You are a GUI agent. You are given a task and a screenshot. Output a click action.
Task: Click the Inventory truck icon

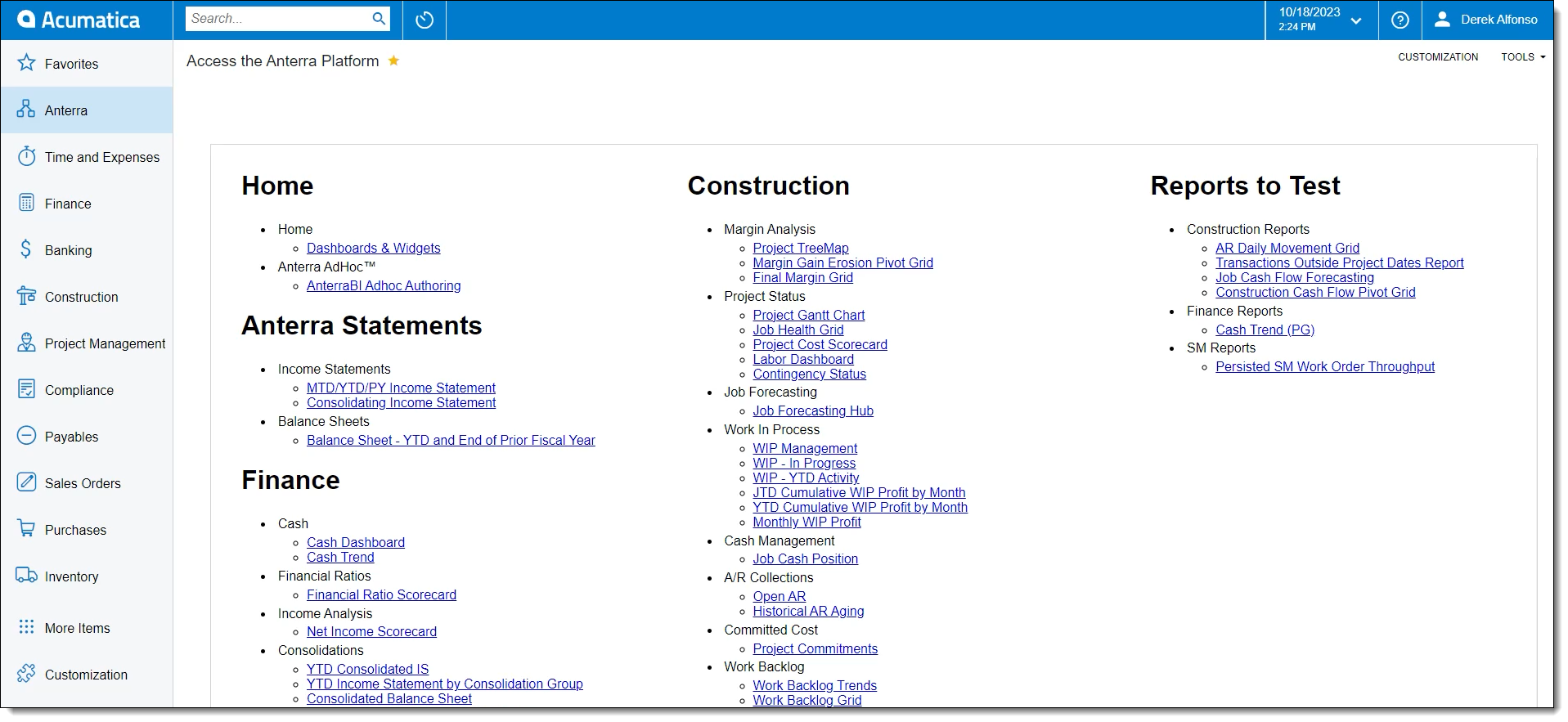26,576
